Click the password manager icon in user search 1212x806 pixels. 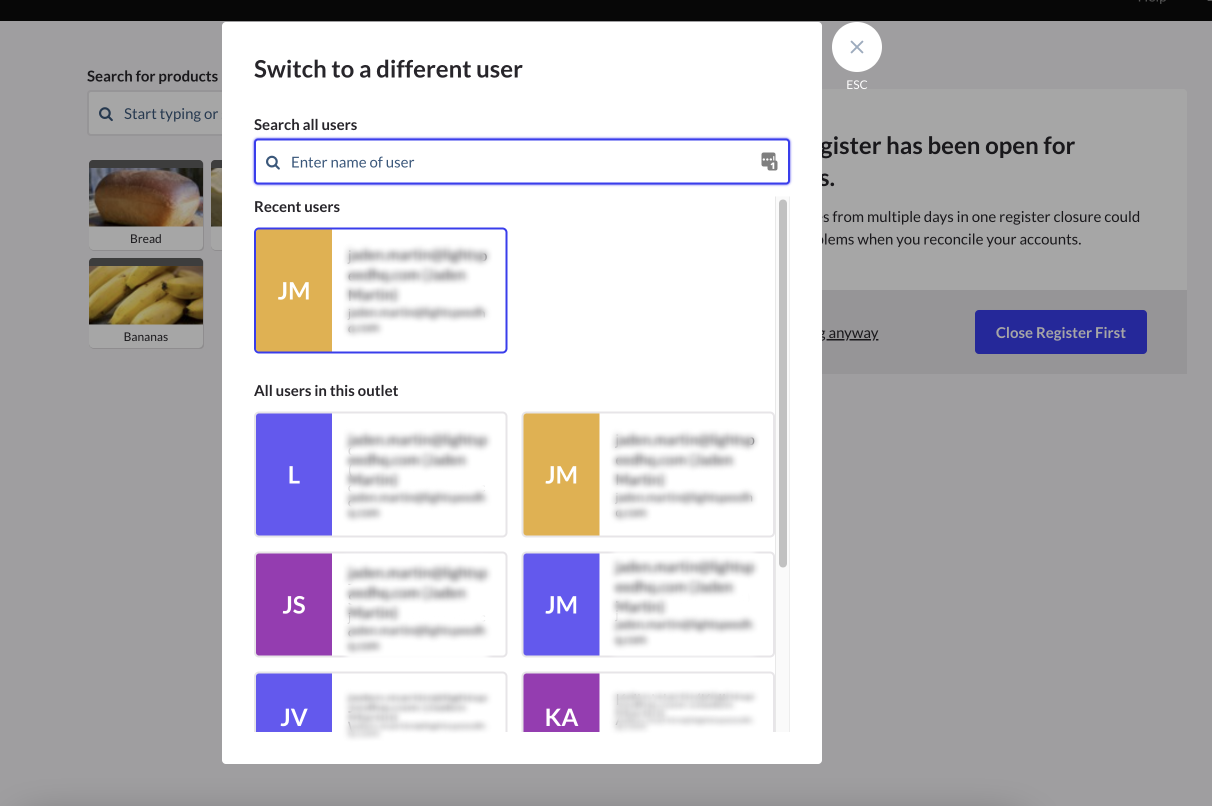768,162
